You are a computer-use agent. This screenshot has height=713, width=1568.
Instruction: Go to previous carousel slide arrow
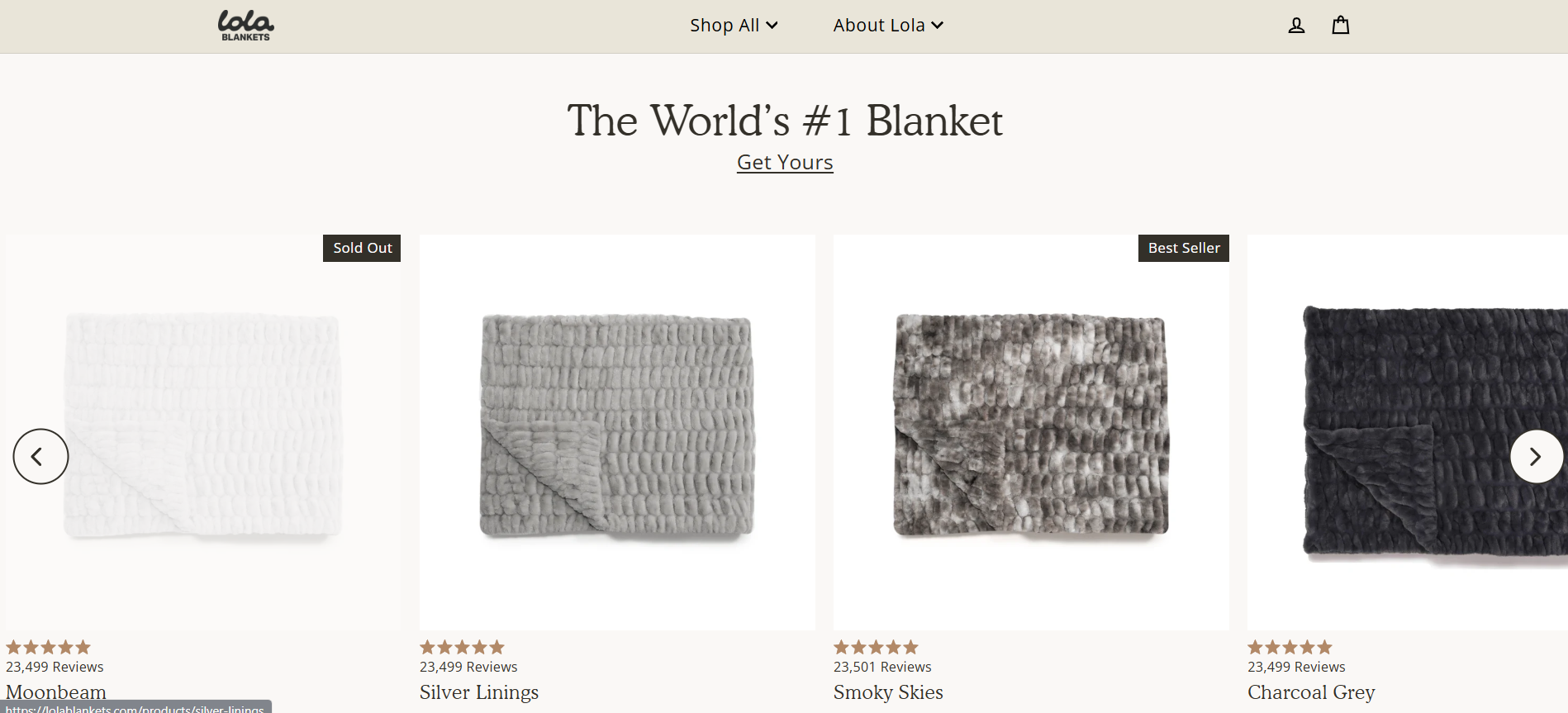[x=40, y=456]
